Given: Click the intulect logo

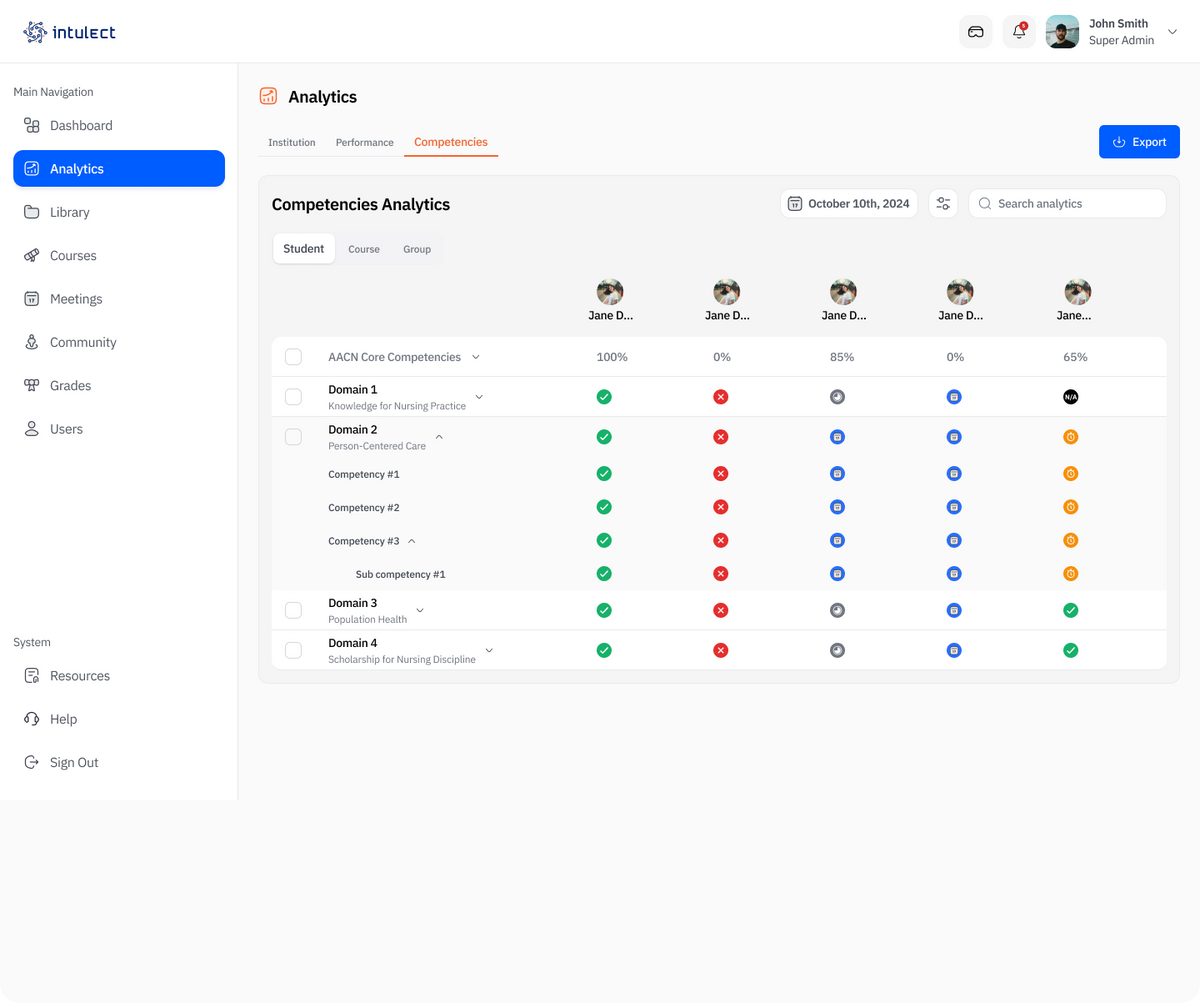Looking at the screenshot, I should tap(69, 32).
